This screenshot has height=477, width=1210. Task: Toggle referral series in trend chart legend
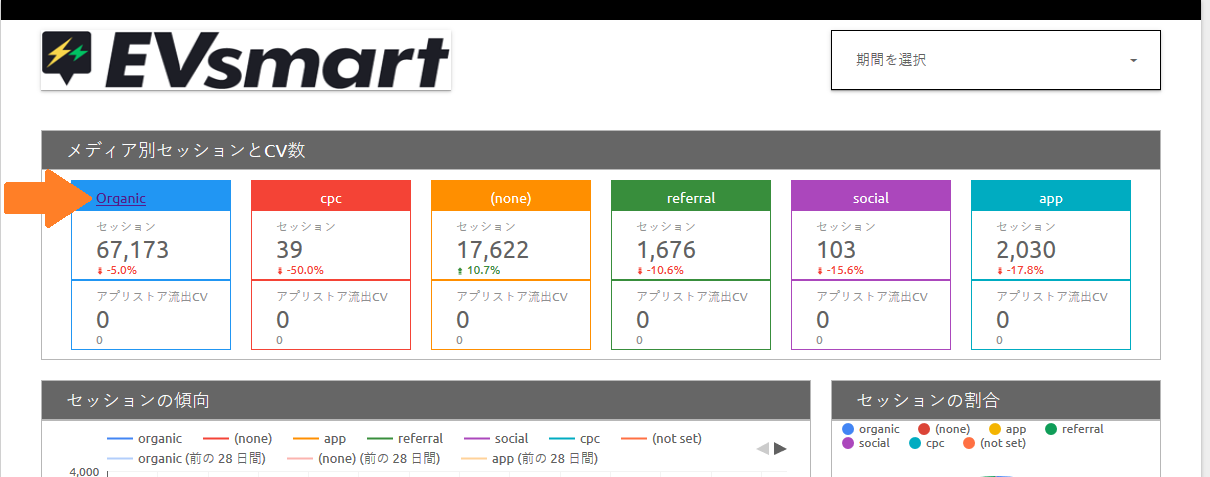pyautogui.click(x=405, y=438)
